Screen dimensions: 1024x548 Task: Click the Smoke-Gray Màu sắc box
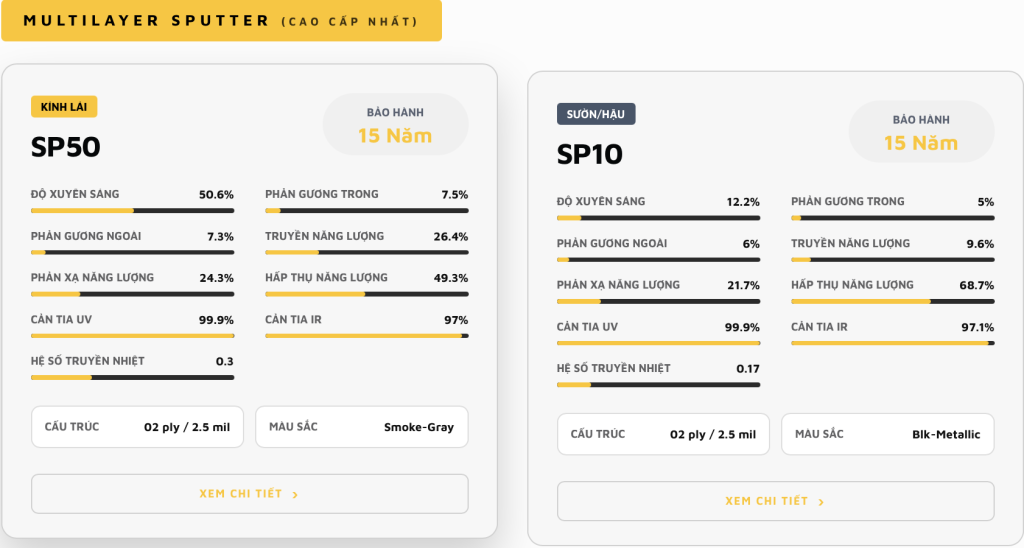(x=362, y=427)
